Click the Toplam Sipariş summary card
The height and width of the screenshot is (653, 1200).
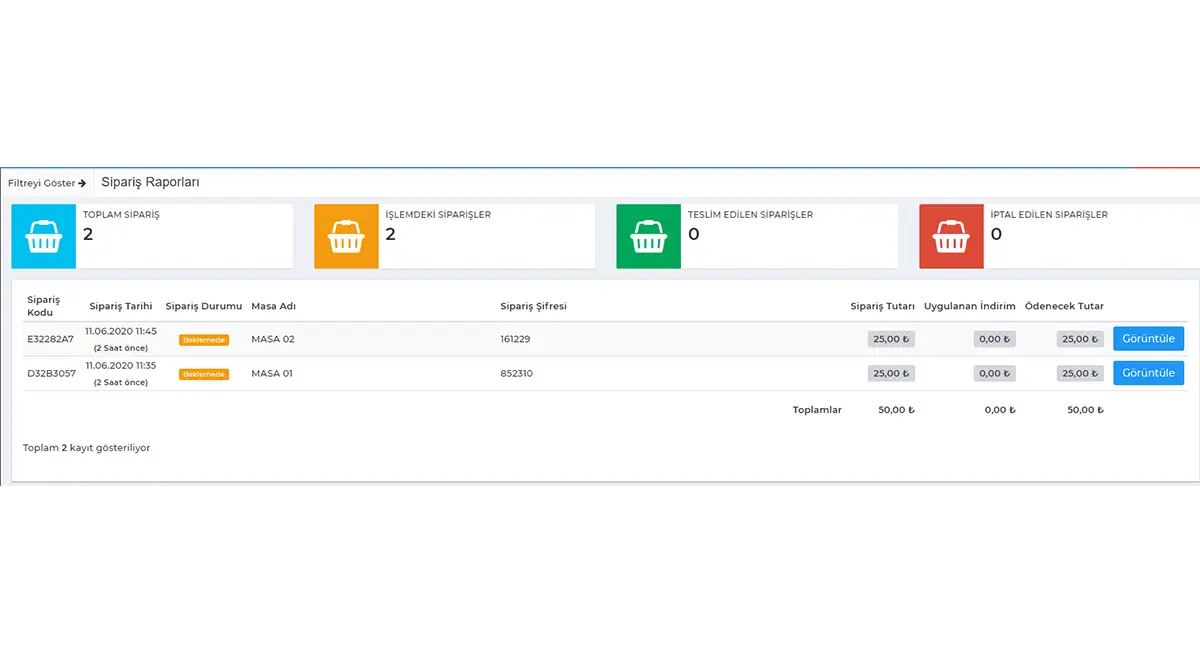point(152,237)
